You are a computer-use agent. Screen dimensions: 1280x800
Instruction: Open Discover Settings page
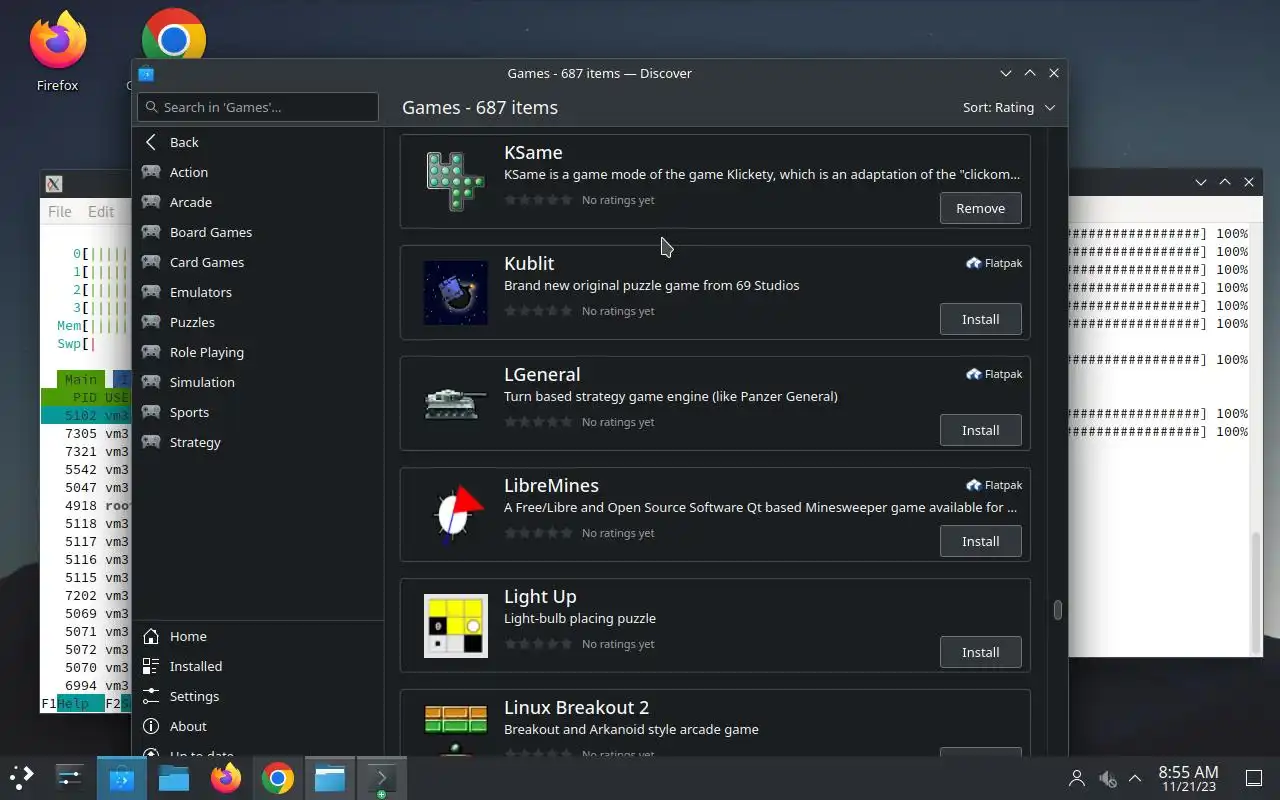tap(257, 696)
